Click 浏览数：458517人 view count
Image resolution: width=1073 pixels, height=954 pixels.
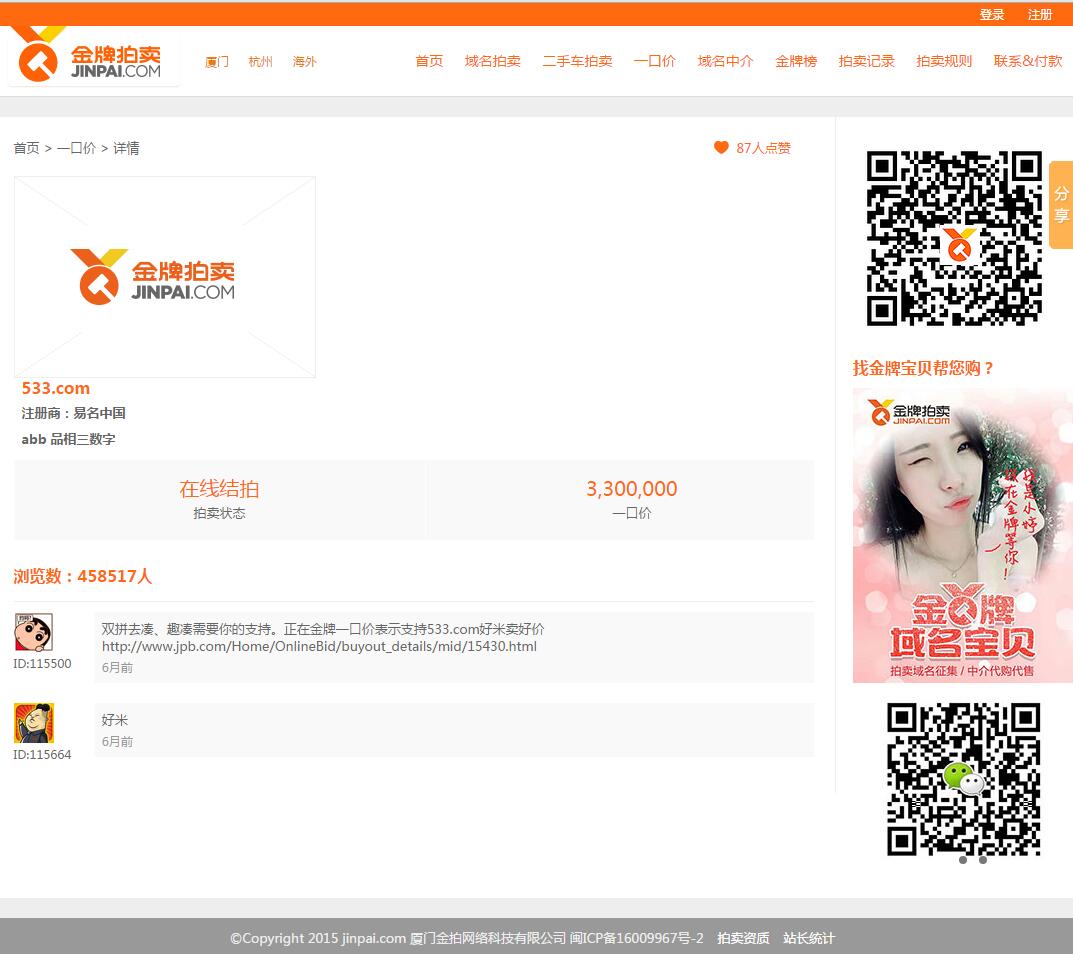(83, 576)
